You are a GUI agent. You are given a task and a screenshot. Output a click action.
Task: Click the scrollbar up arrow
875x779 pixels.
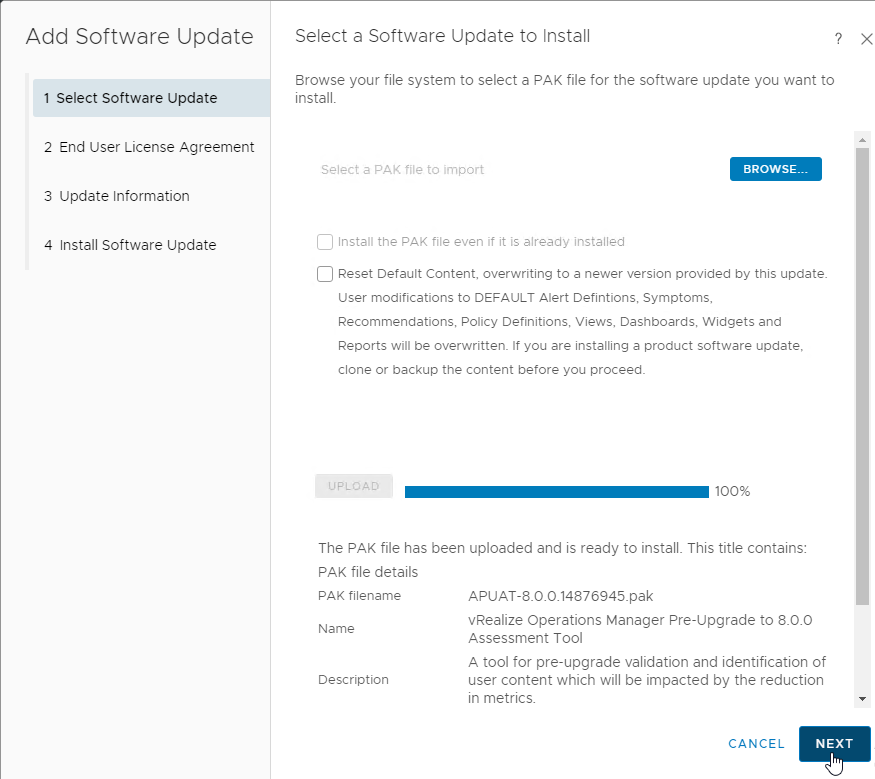click(862, 139)
